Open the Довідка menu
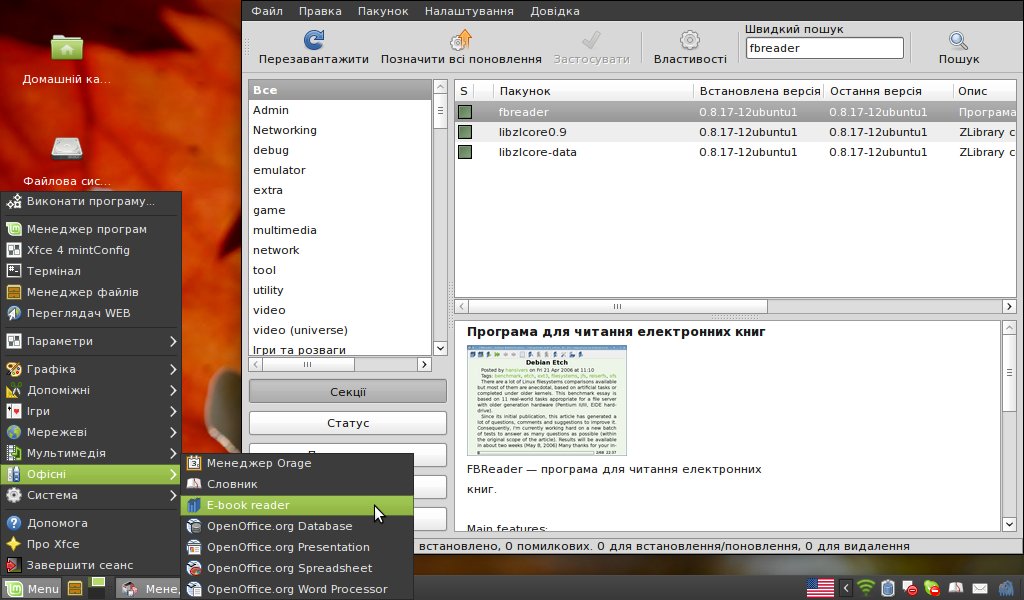 click(555, 11)
